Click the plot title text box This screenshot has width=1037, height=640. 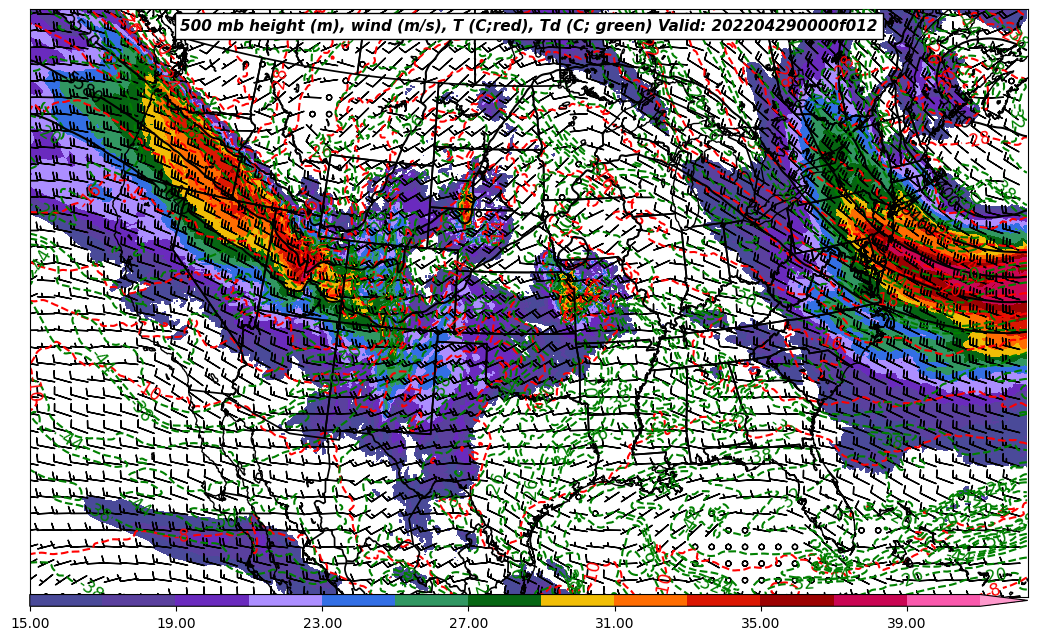[528, 26]
